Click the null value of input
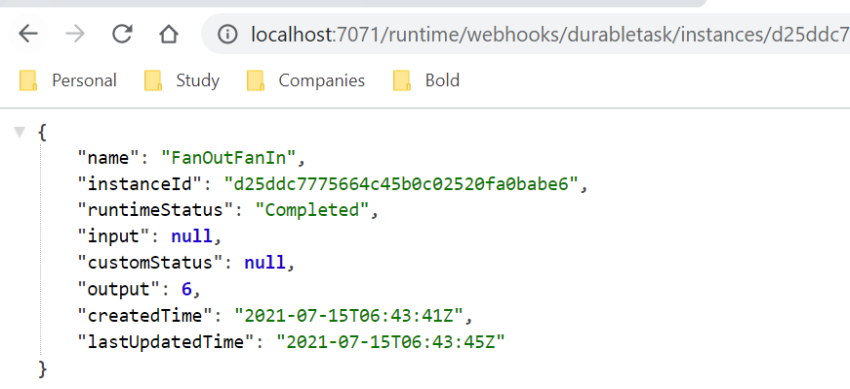This screenshot has height=389, width=850. pos(191,236)
